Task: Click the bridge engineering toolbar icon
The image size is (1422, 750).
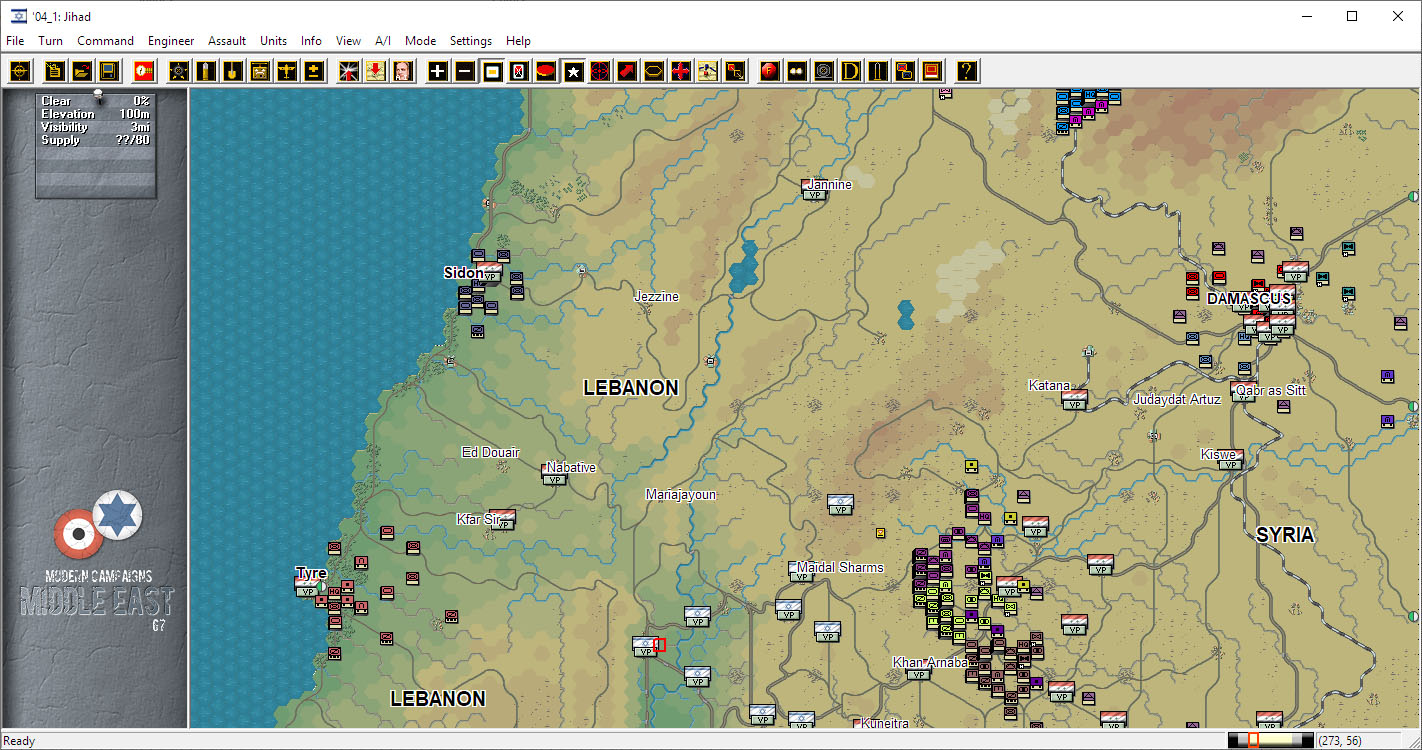Action: 260,71
